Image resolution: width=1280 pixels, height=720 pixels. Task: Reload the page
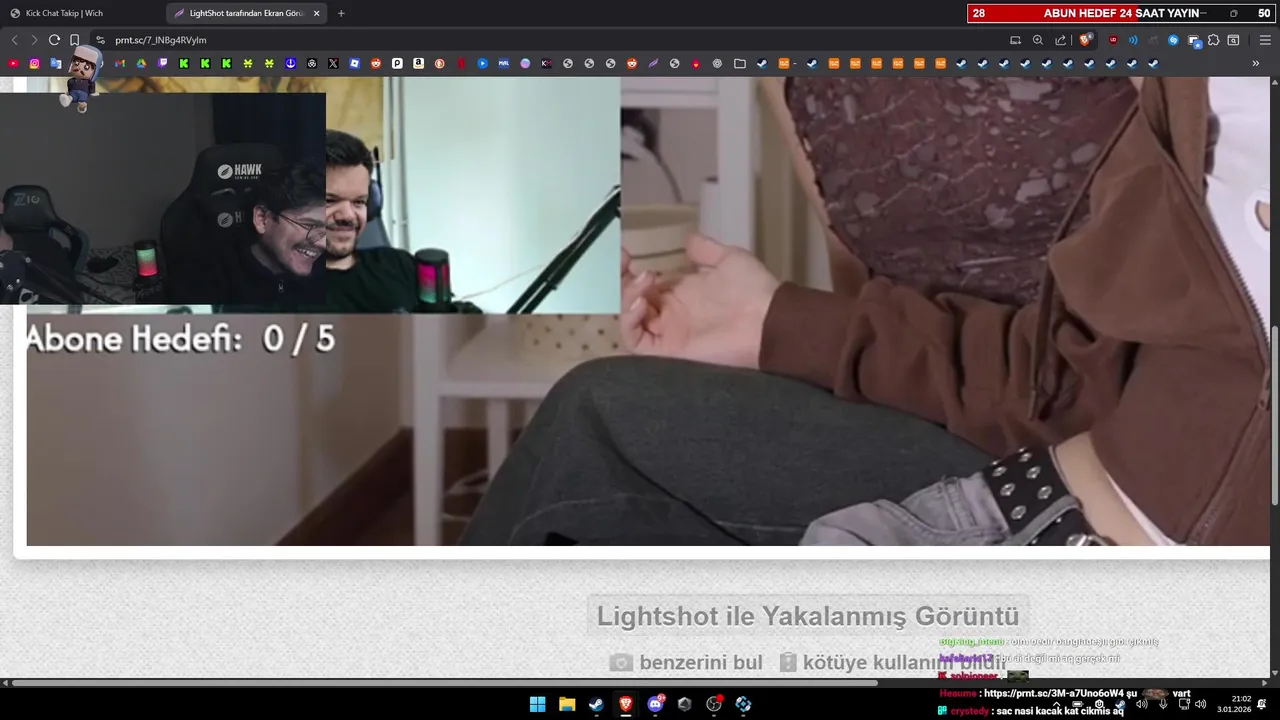point(54,40)
